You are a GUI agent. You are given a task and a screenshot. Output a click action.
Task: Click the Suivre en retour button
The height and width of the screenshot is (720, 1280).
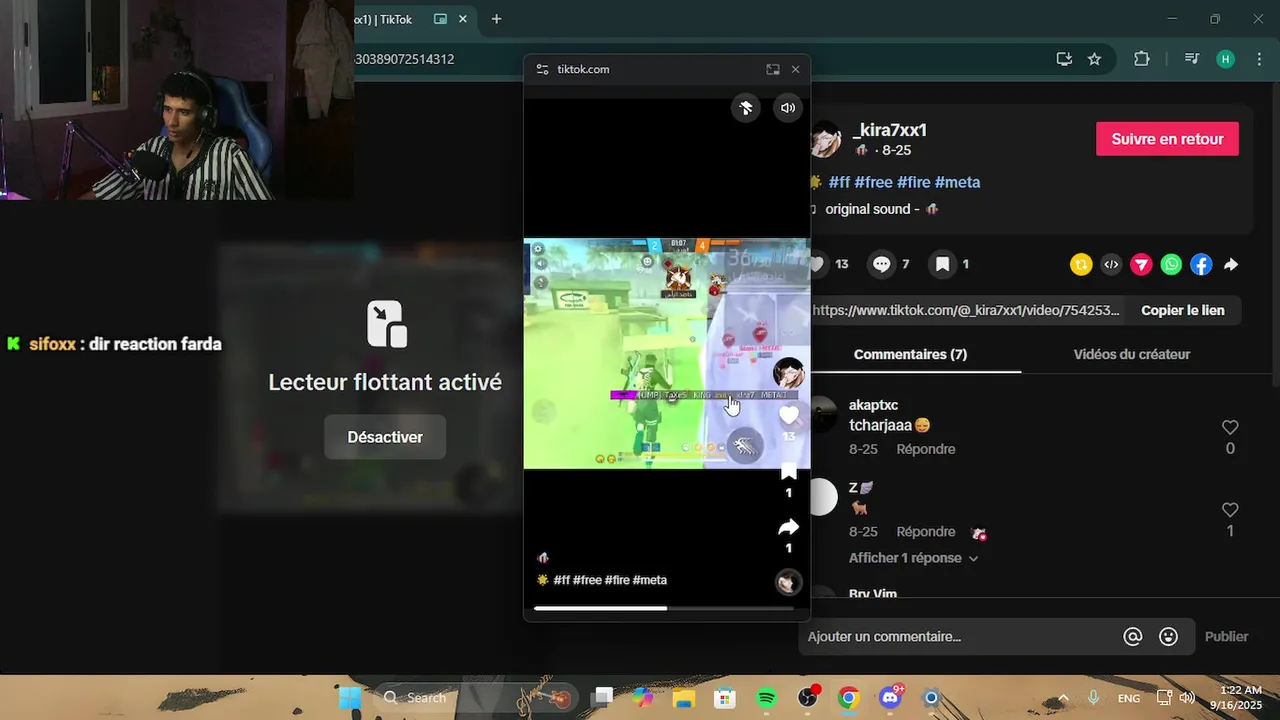coord(1167,139)
